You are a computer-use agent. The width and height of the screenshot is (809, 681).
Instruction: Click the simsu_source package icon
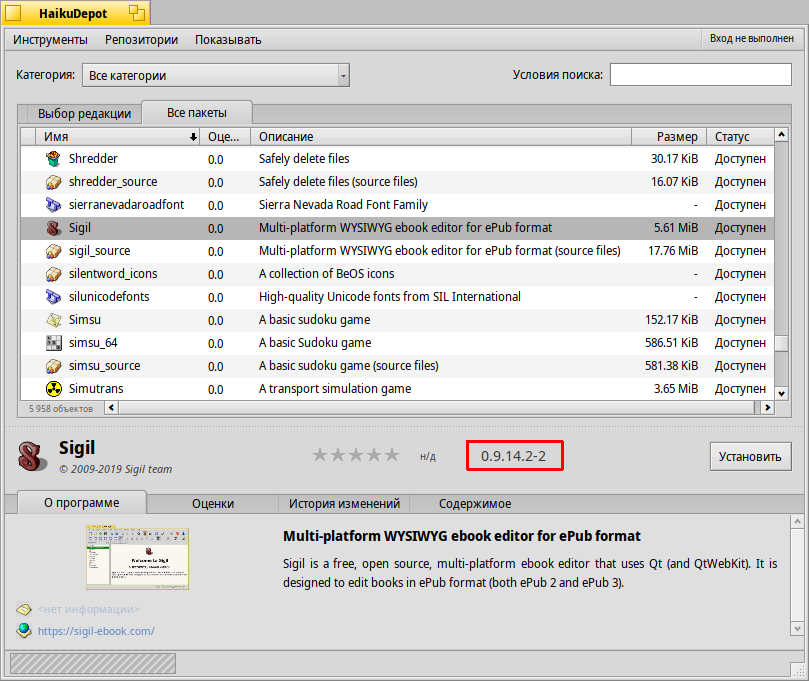(53, 366)
